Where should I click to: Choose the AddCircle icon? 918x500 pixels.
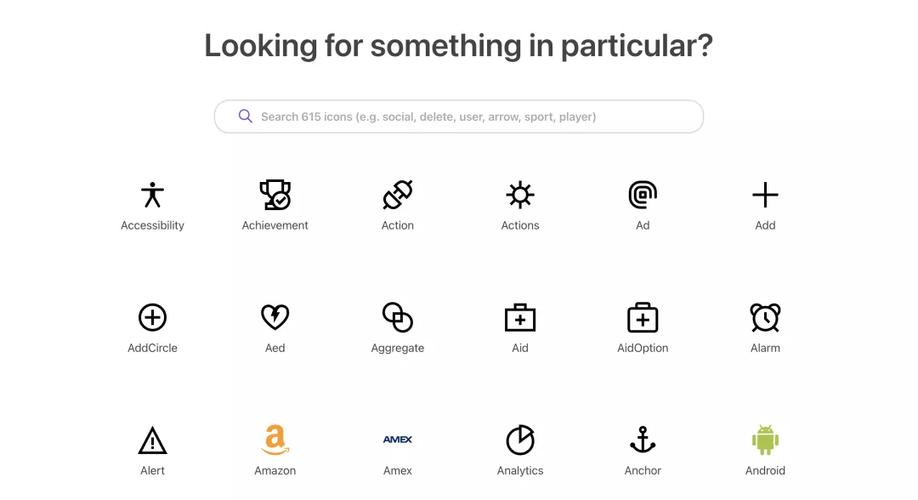[152, 317]
